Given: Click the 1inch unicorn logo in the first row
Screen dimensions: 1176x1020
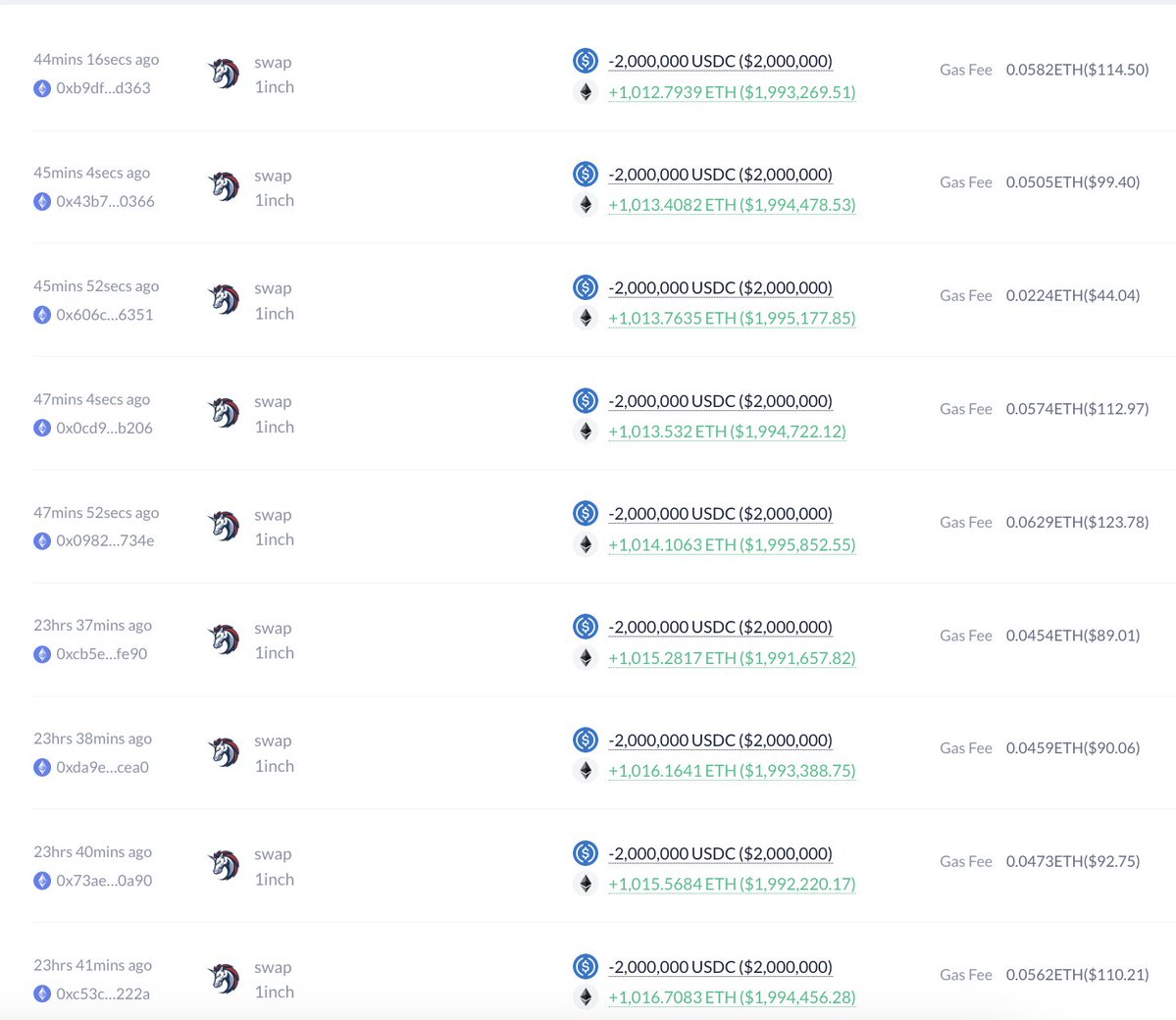Looking at the screenshot, I should (x=224, y=73).
